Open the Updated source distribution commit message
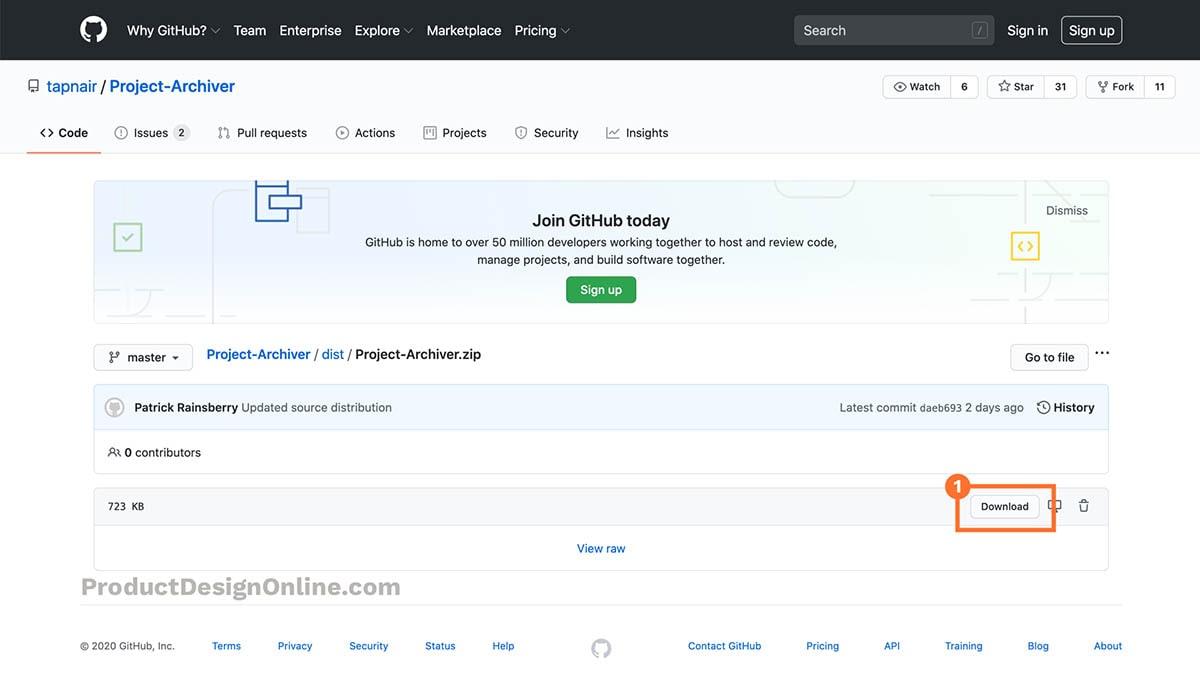Image resolution: width=1200 pixels, height=675 pixels. (x=317, y=408)
